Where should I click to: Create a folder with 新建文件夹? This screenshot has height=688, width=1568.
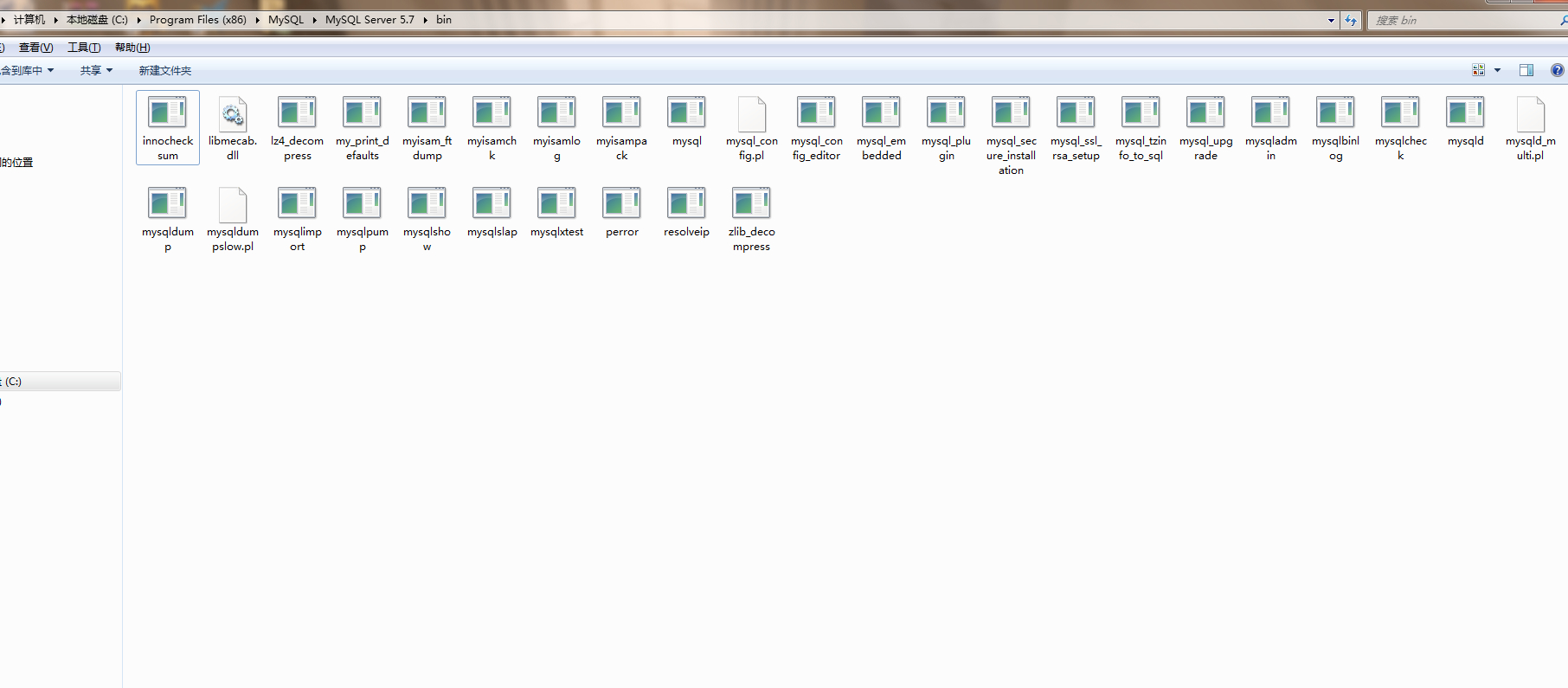click(165, 70)
